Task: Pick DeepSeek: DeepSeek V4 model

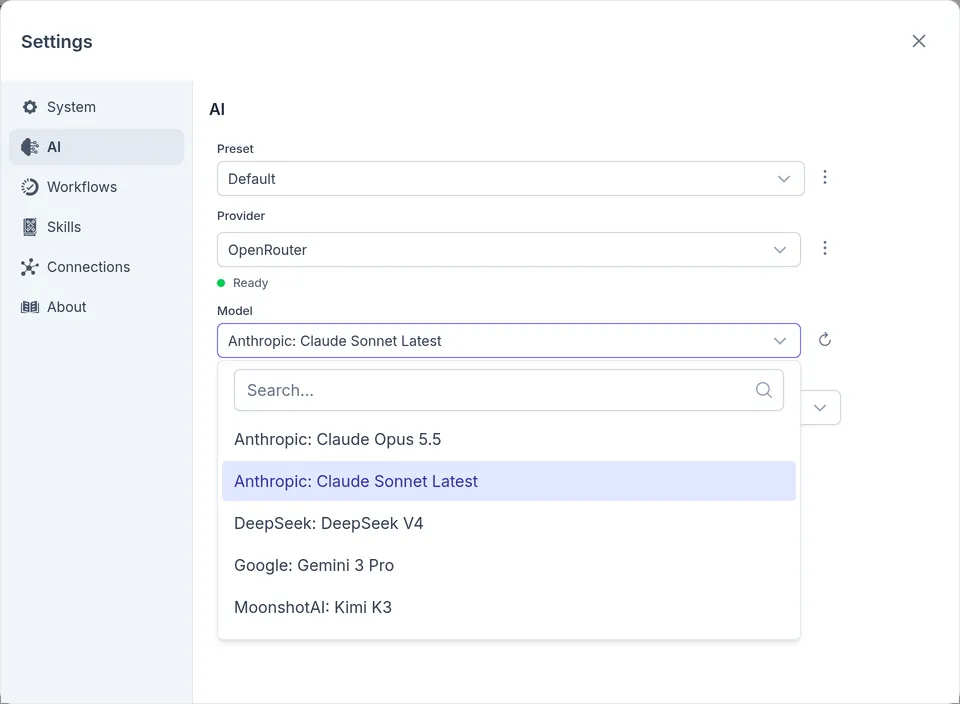Action: (x=509, y=523)
